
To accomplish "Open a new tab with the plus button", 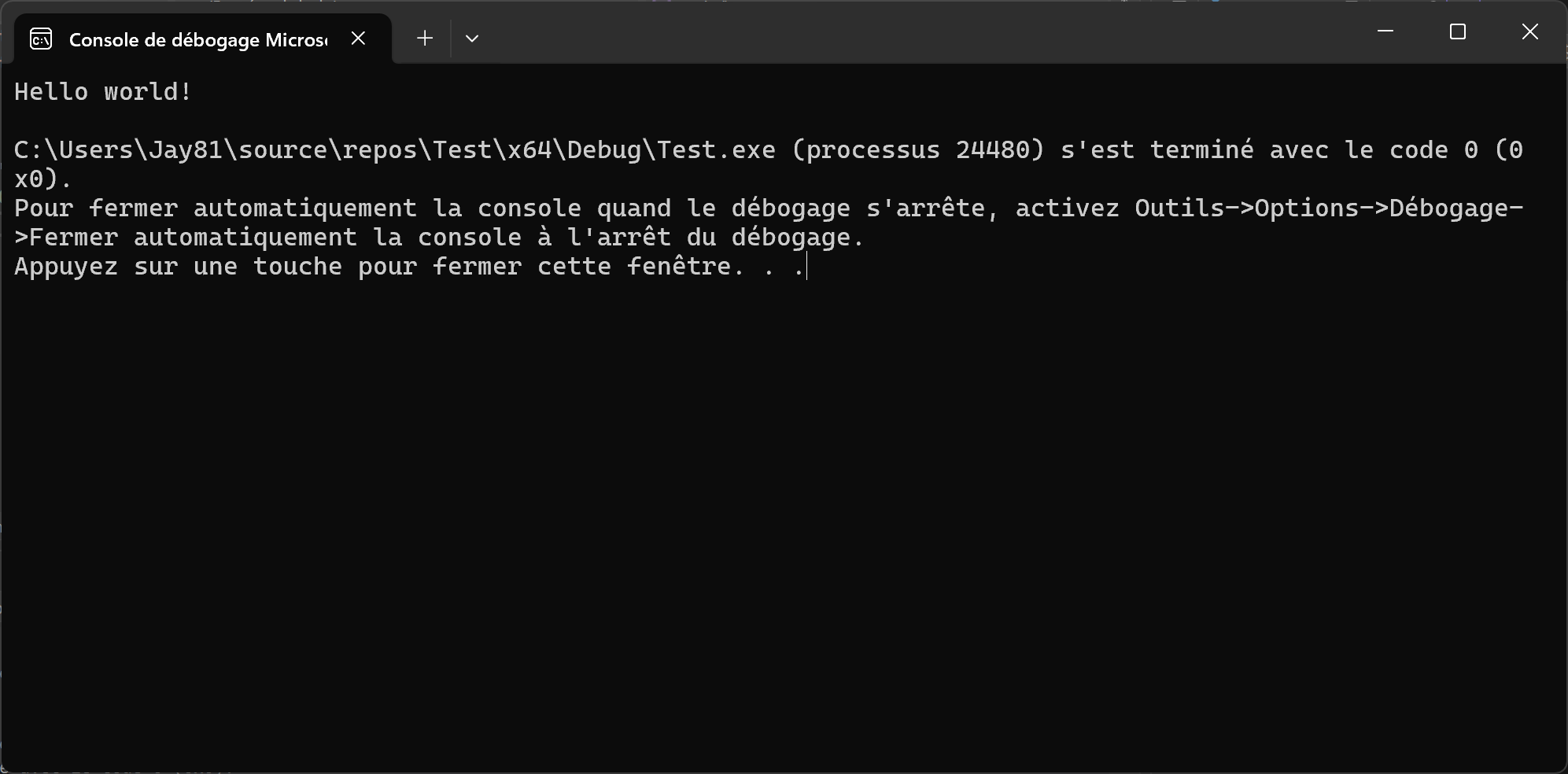I will click(x=425, y=39).
